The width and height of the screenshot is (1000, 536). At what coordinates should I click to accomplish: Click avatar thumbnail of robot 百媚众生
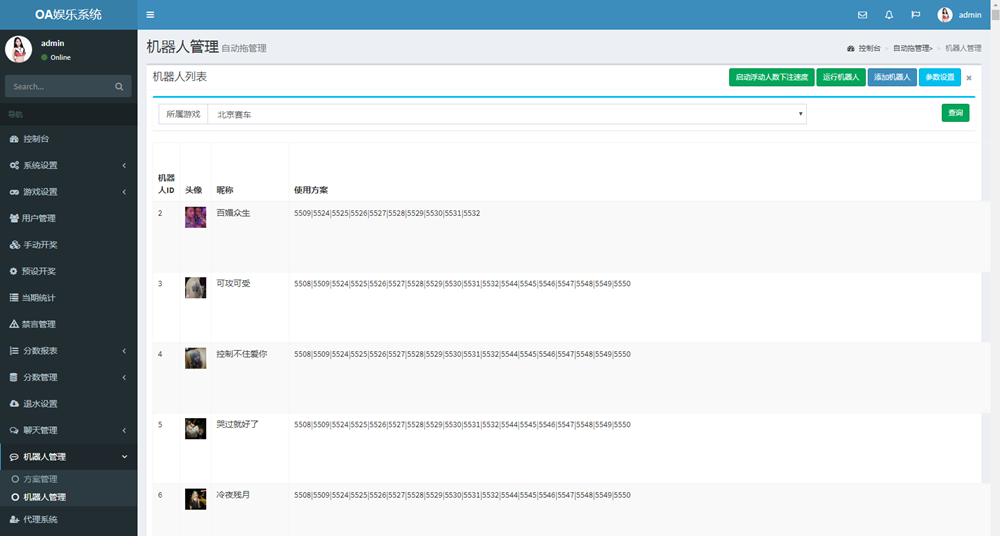coord(196,217)
